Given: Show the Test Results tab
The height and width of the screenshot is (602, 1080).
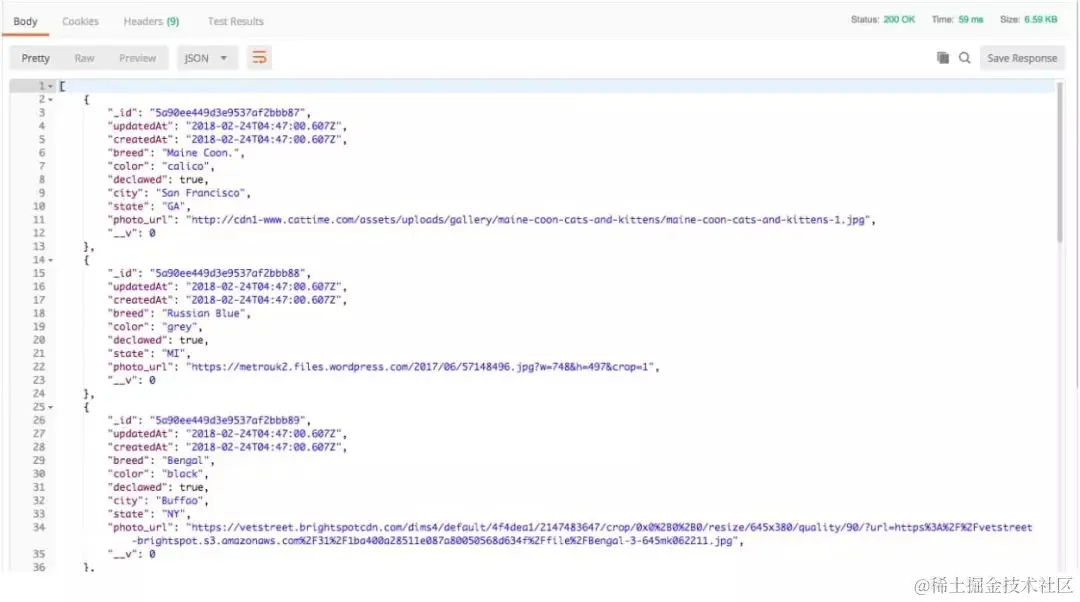Looking at the screenshot, I should (236, 21).
